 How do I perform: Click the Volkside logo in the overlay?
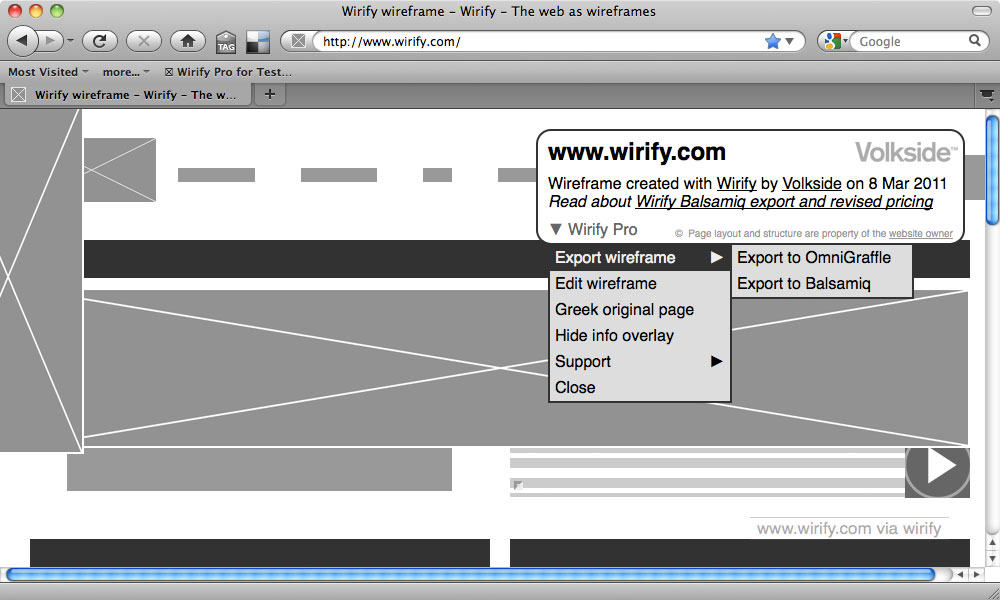click(906, 152)
